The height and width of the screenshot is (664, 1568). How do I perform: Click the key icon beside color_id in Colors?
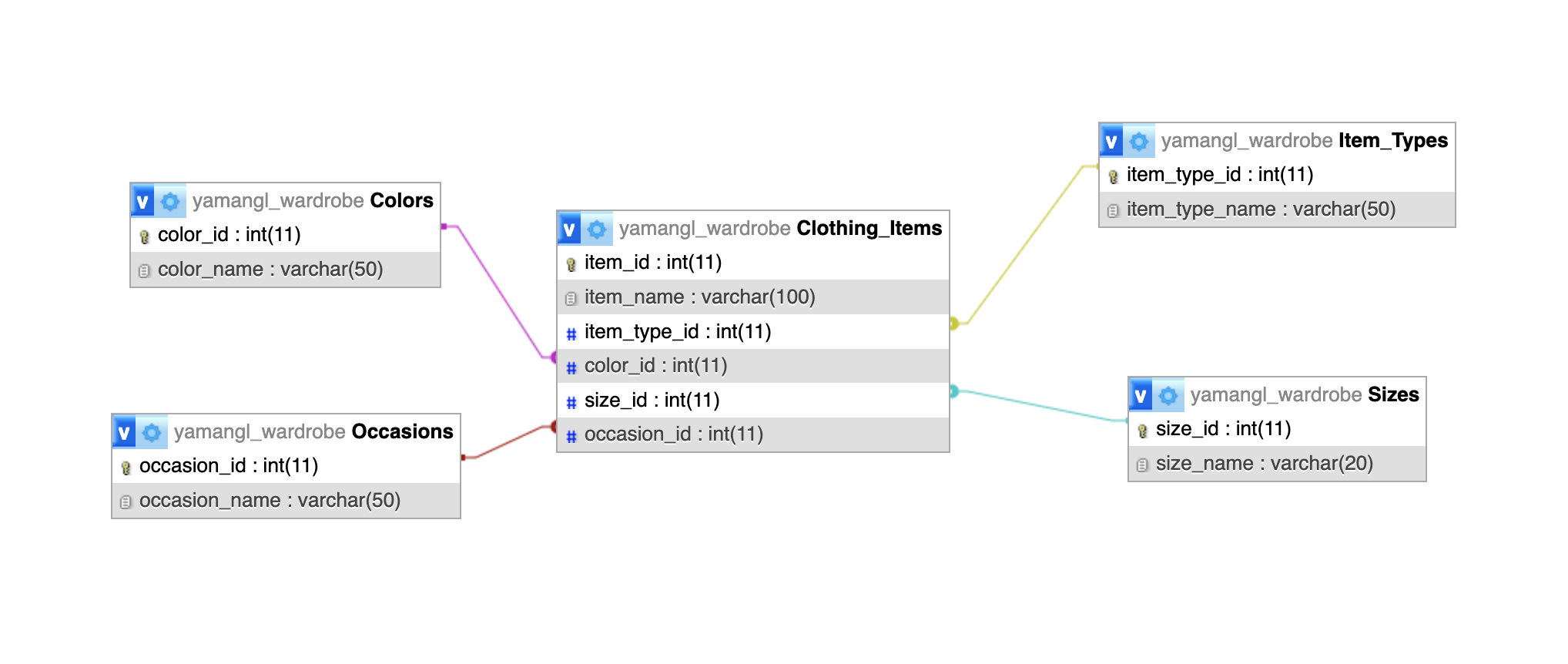point(144,236)
